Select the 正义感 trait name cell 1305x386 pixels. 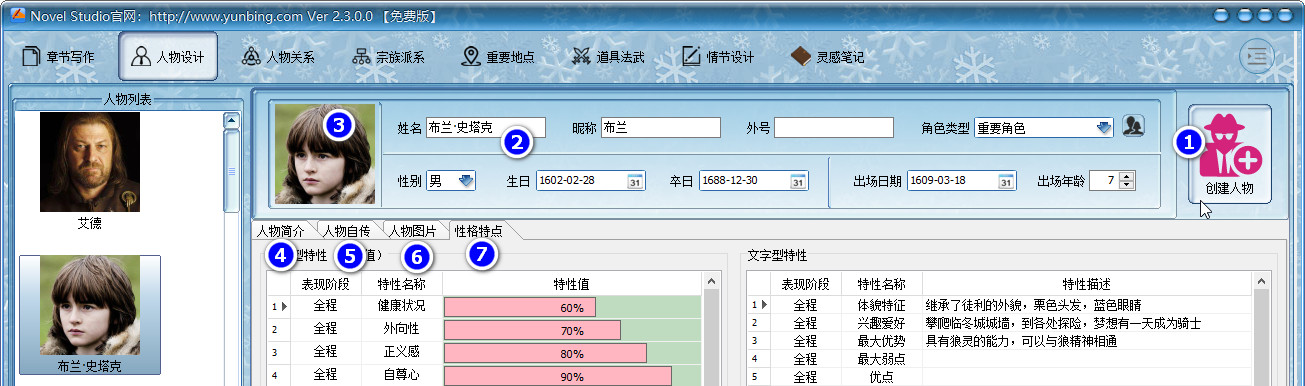tap(401, 353)
